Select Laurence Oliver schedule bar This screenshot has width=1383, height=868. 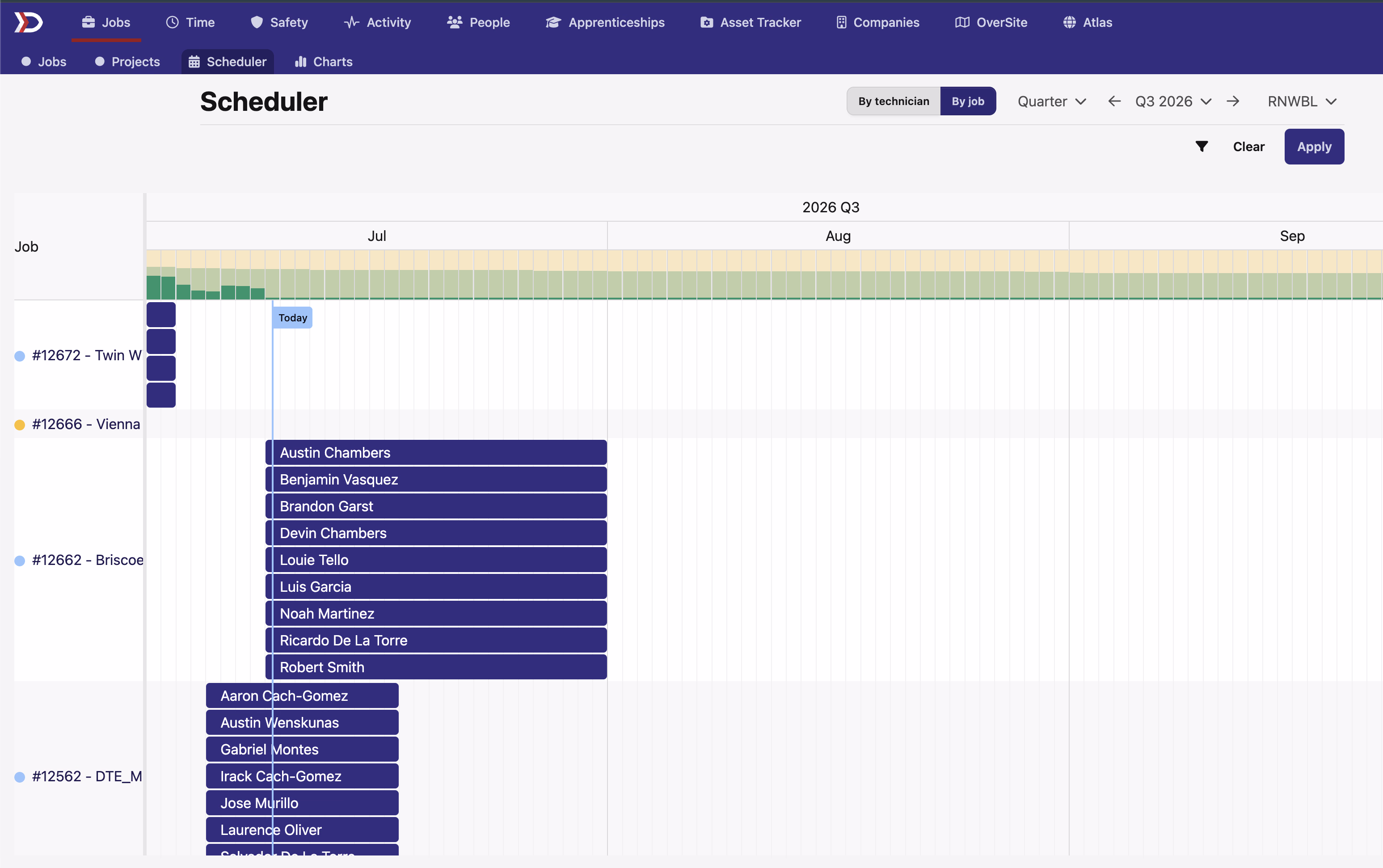[302, 830]
